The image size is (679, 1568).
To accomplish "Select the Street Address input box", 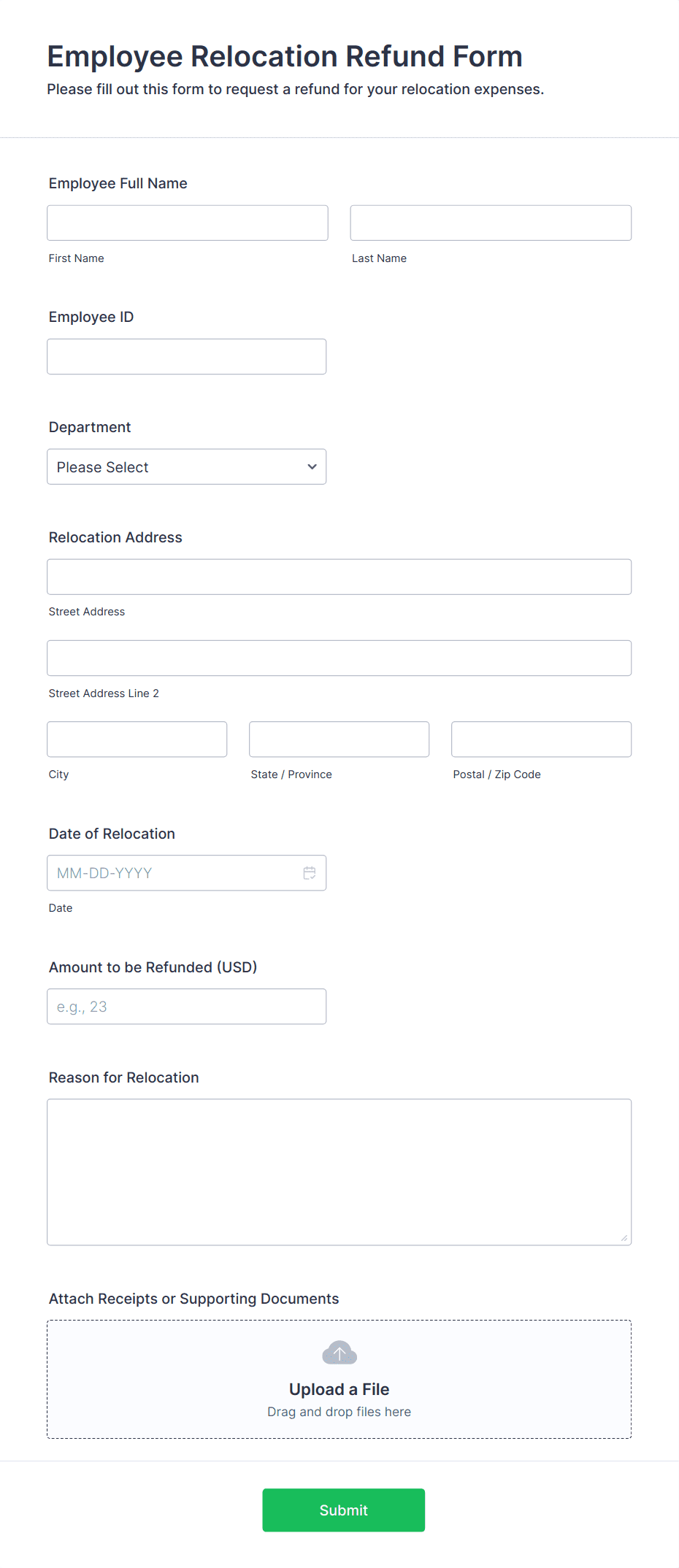I will click(x=339, y=577).
